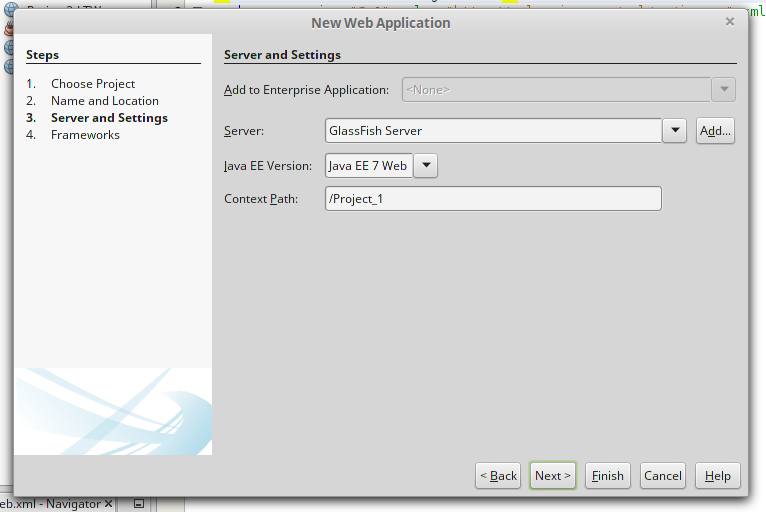Proceed with the Next > button
766x512 pixels.
click(553, 476)
